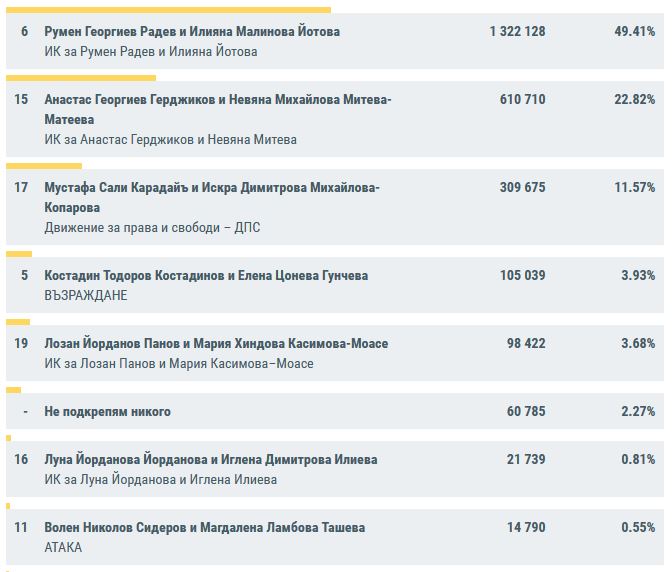The image size is (672, 572).
Task: Click the yellow bar above Герджиков row
Action: click(x=81, y=77)
